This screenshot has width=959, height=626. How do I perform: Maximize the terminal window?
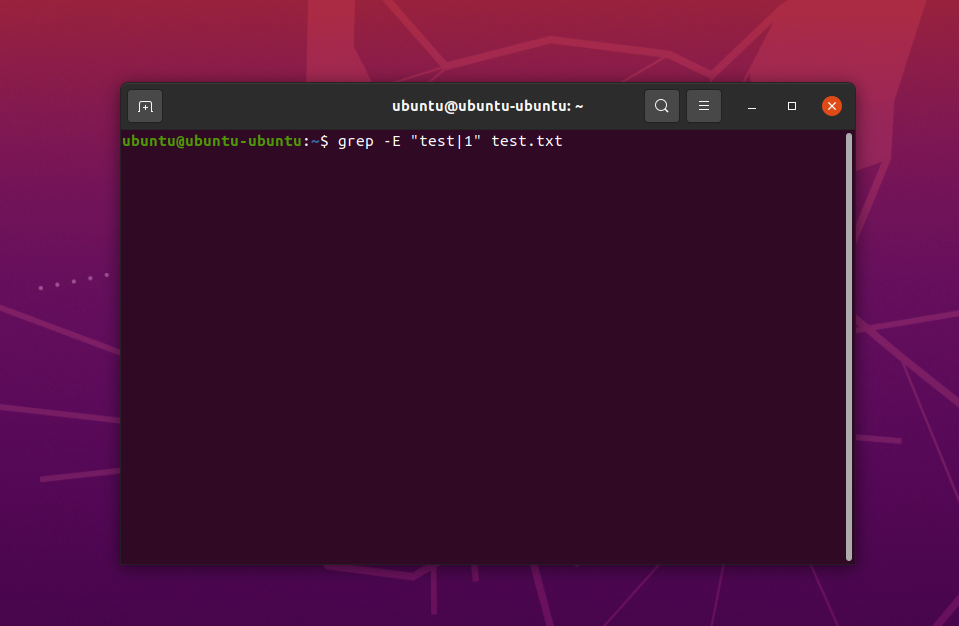pyautogui.click(x=791, y=106)
